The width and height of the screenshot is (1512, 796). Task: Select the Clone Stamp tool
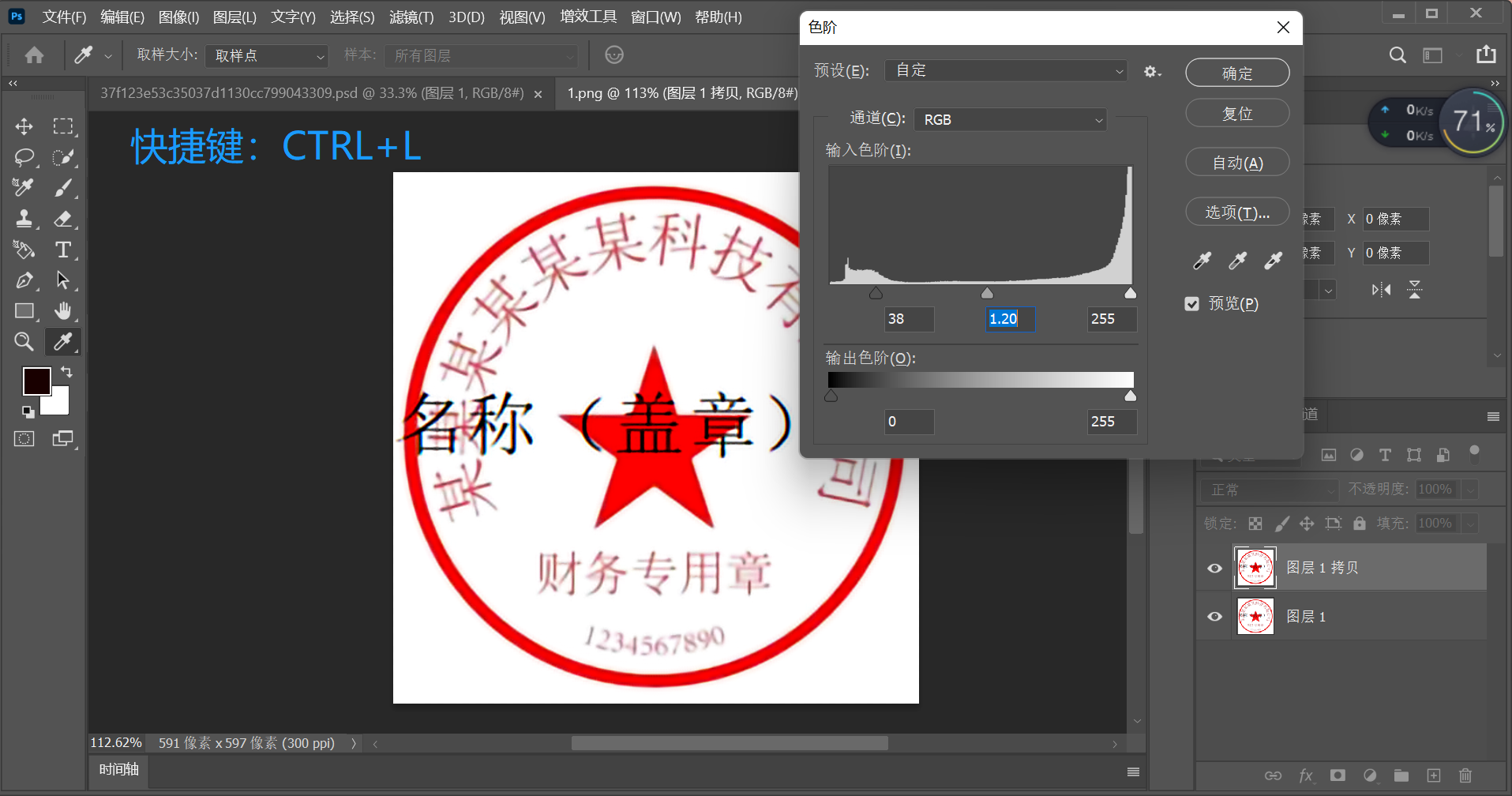pos(24,219)
